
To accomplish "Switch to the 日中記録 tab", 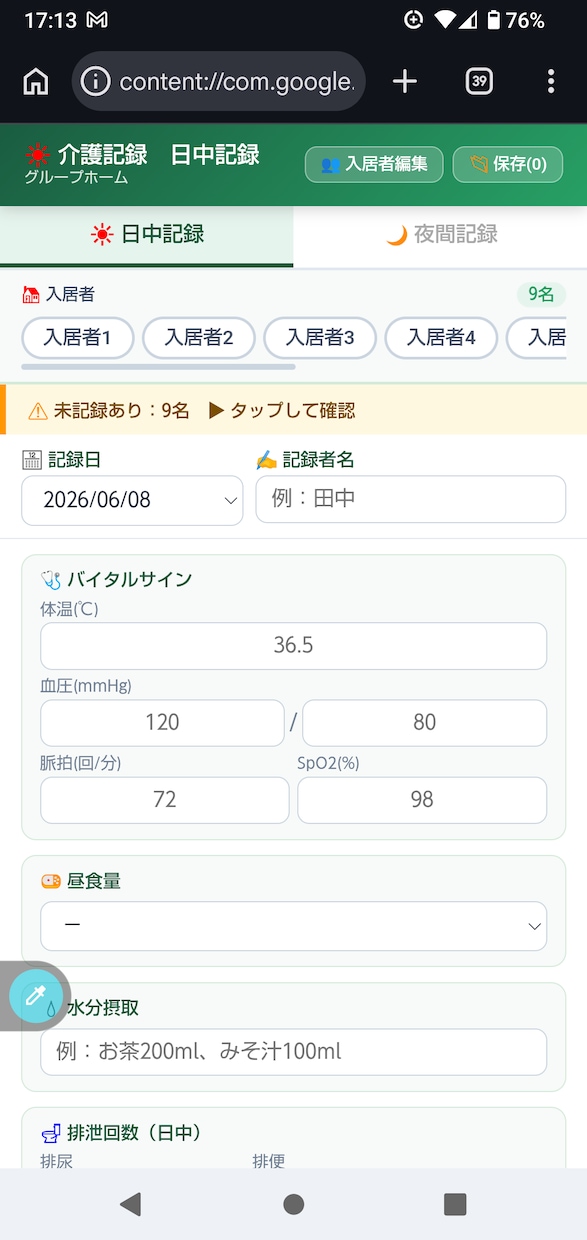I will (147, 235).
